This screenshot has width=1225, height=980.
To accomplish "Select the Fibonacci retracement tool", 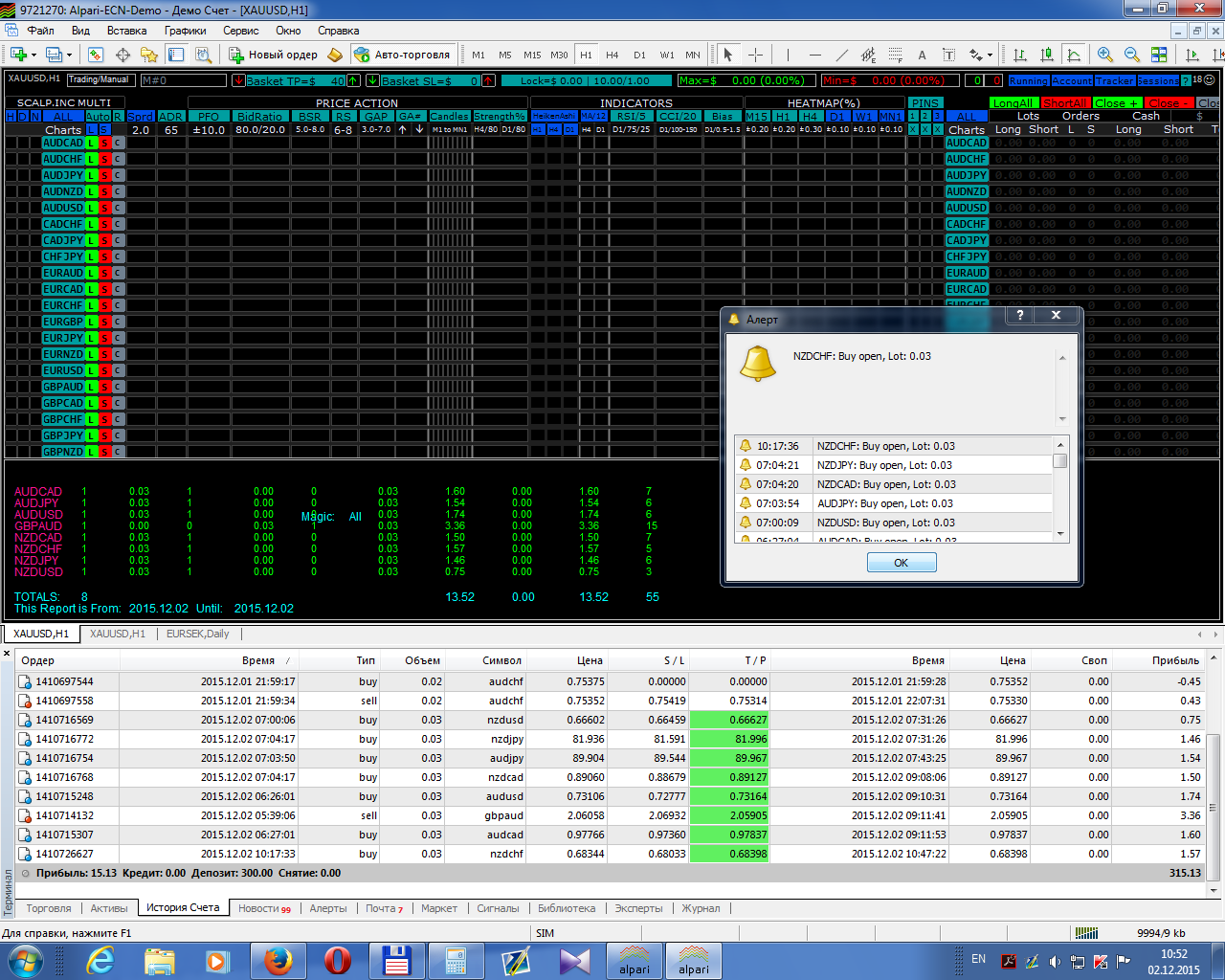I will point(895,55).
